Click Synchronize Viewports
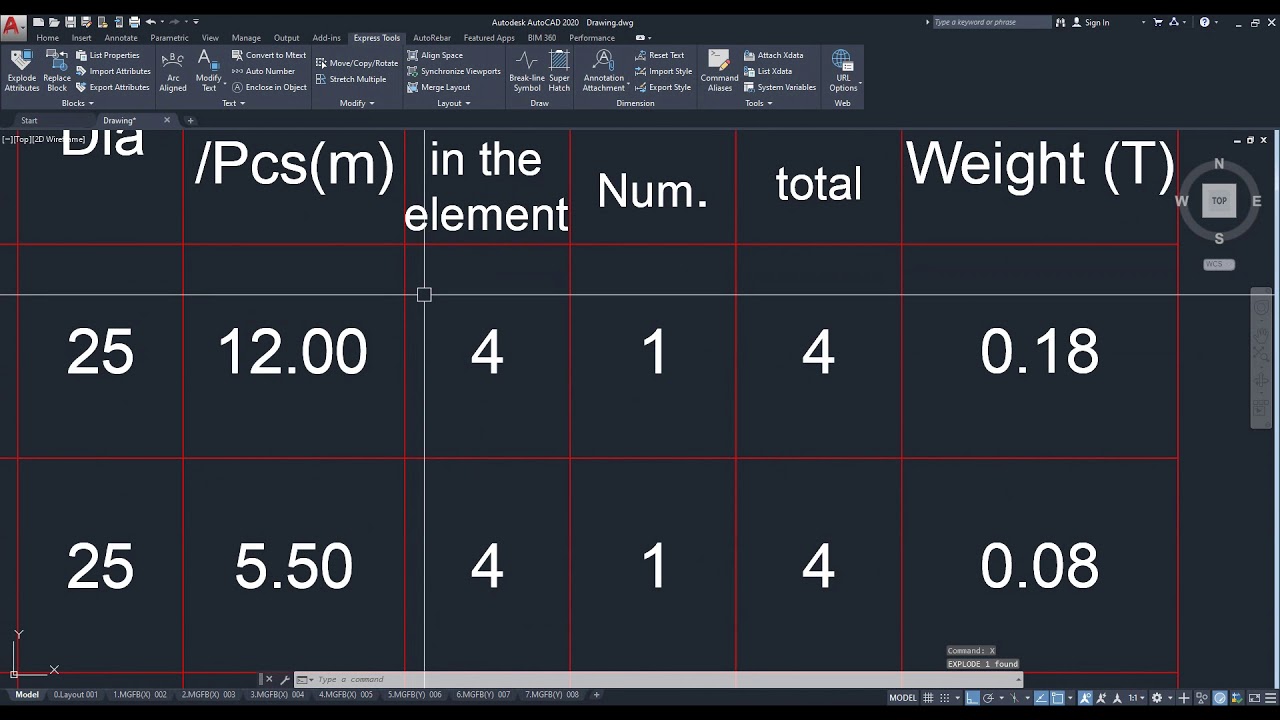1280x720 pixels. click(454, 71)
